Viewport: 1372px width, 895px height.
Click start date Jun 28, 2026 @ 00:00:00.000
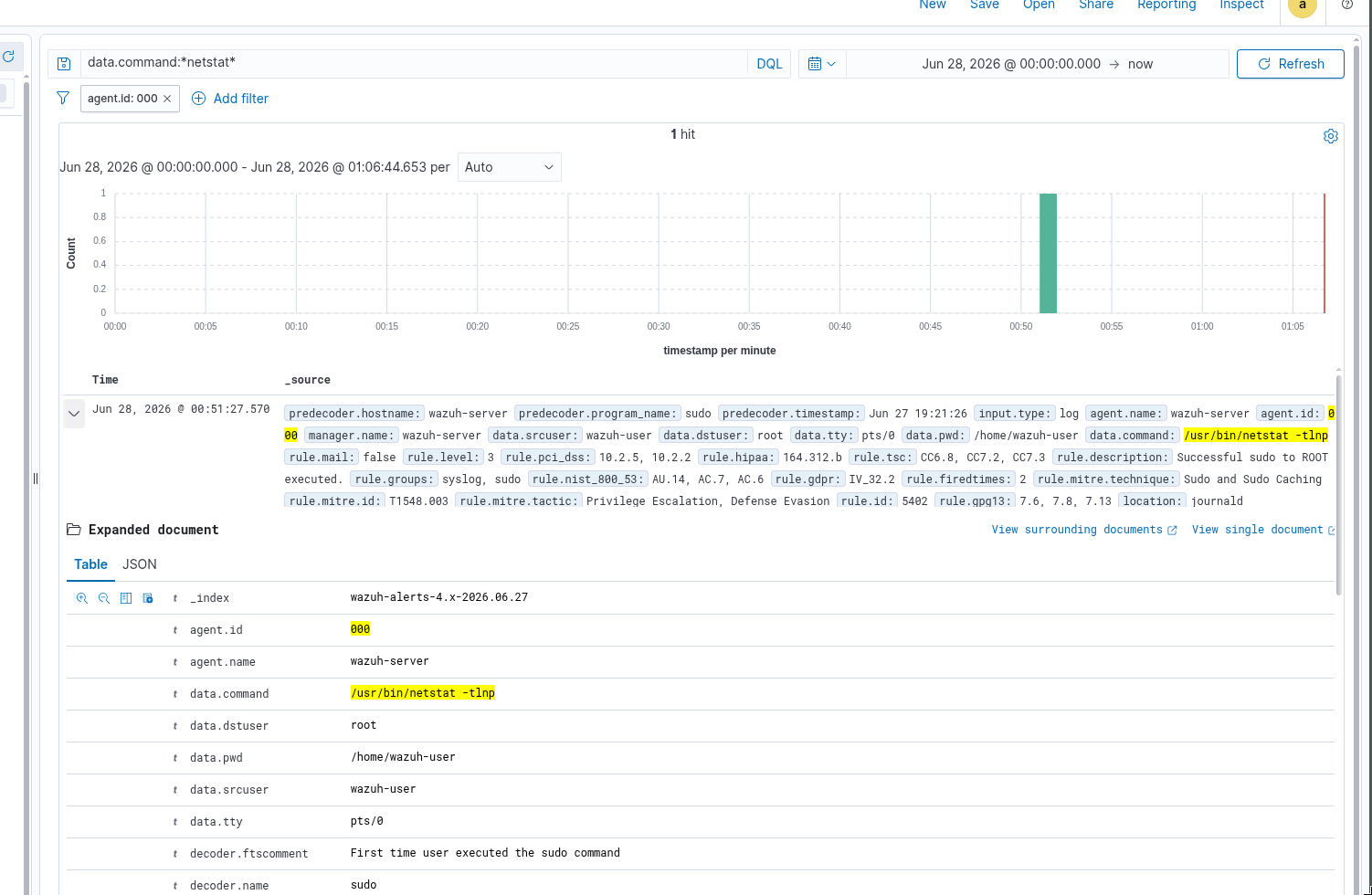1011,64
